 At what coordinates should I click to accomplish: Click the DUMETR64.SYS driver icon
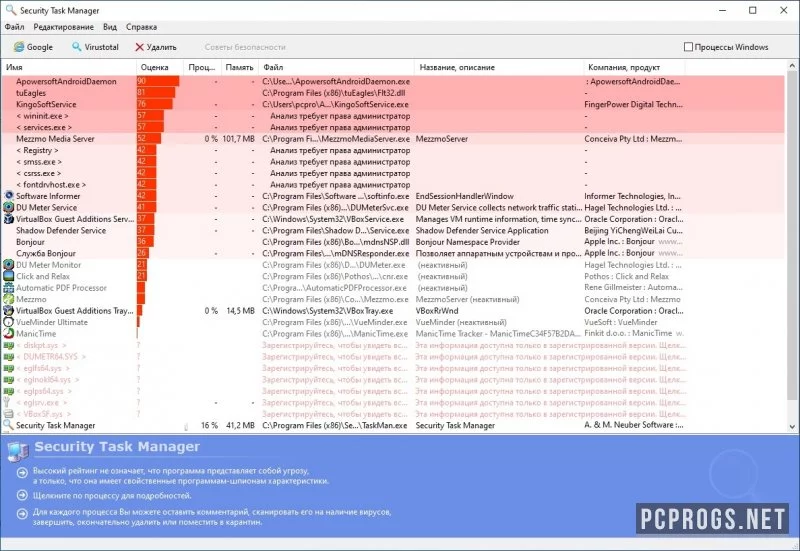tap(9, 357)
